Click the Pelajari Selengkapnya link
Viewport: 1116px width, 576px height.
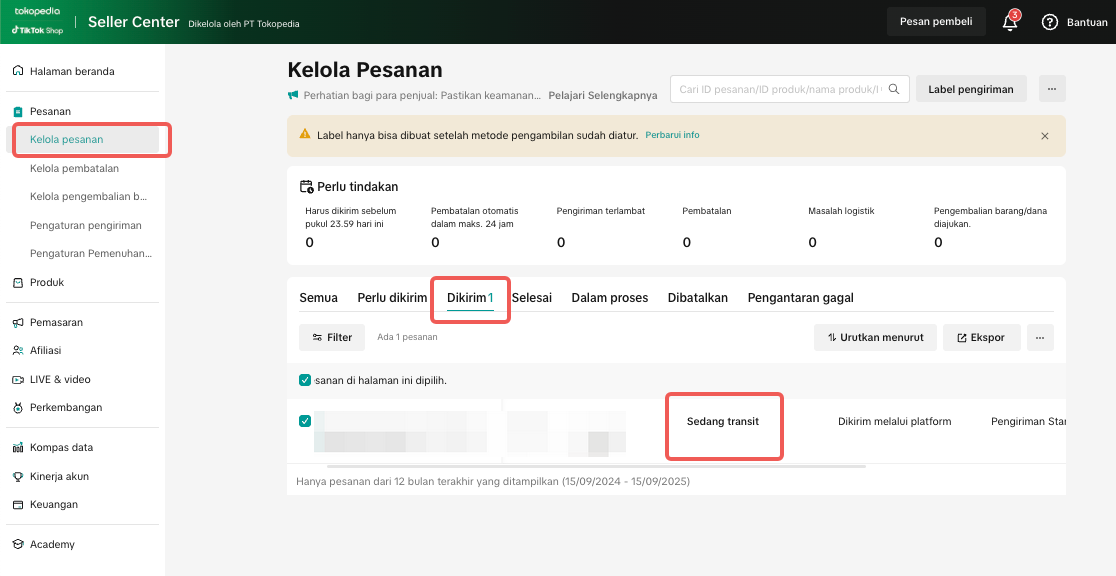tap(603, 95)
